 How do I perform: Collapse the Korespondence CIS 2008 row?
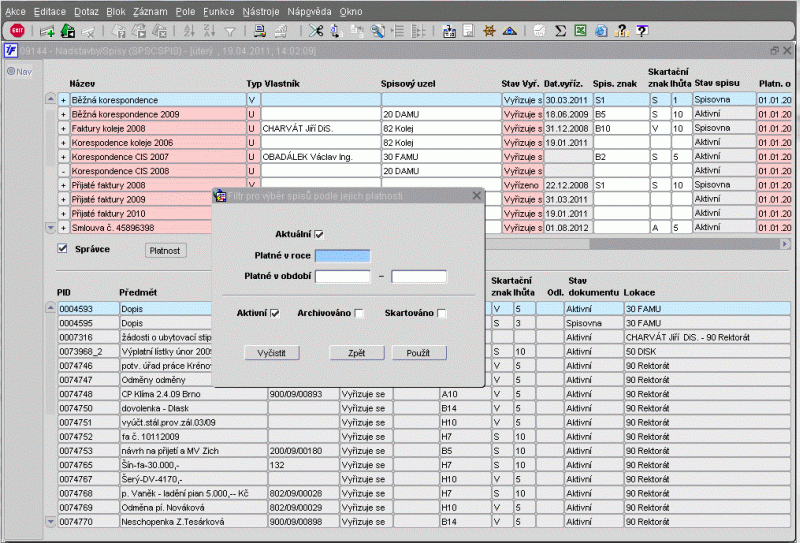click(63, 171)
